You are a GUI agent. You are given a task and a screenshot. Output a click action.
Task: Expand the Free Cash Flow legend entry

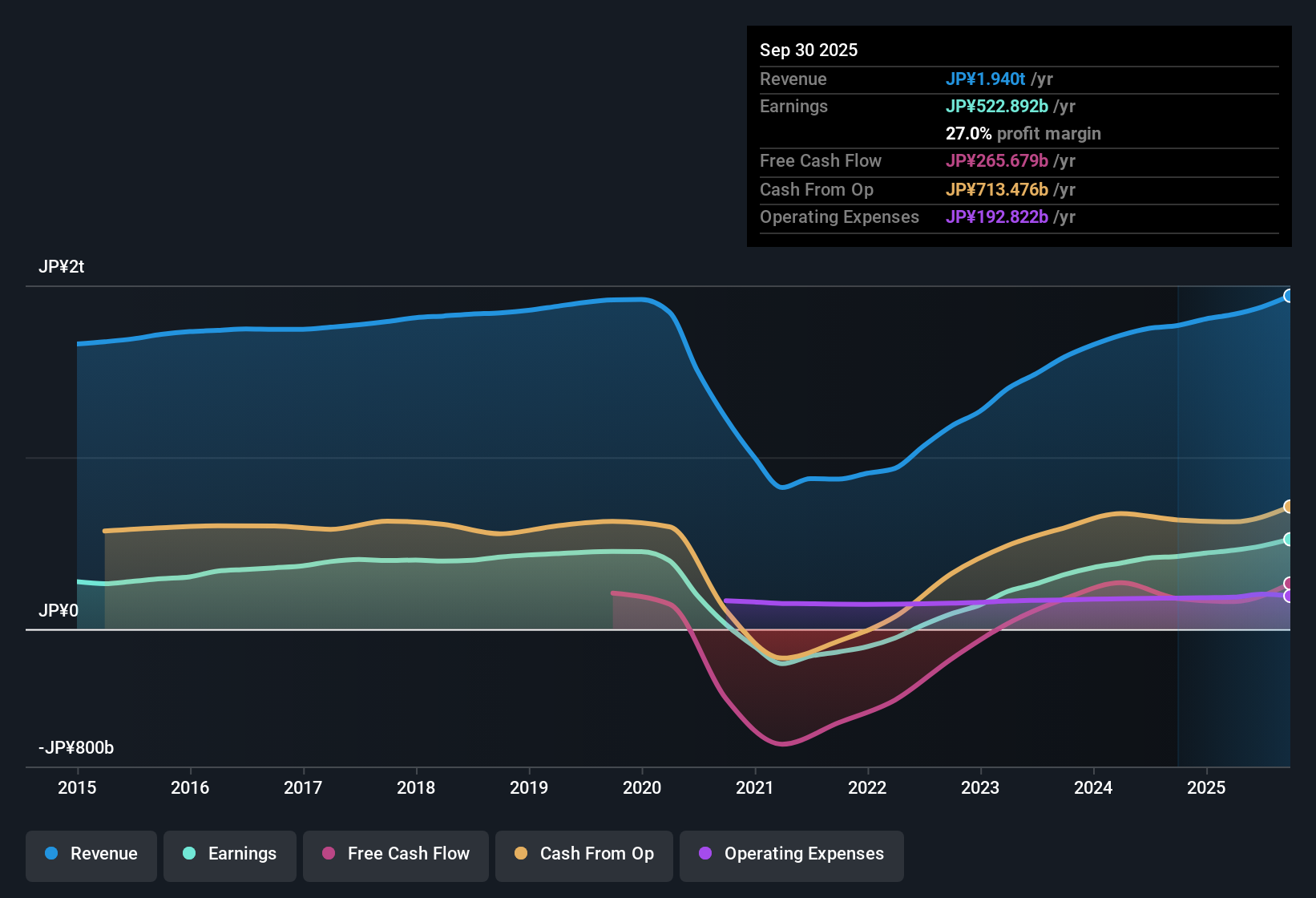click(395, 855)
